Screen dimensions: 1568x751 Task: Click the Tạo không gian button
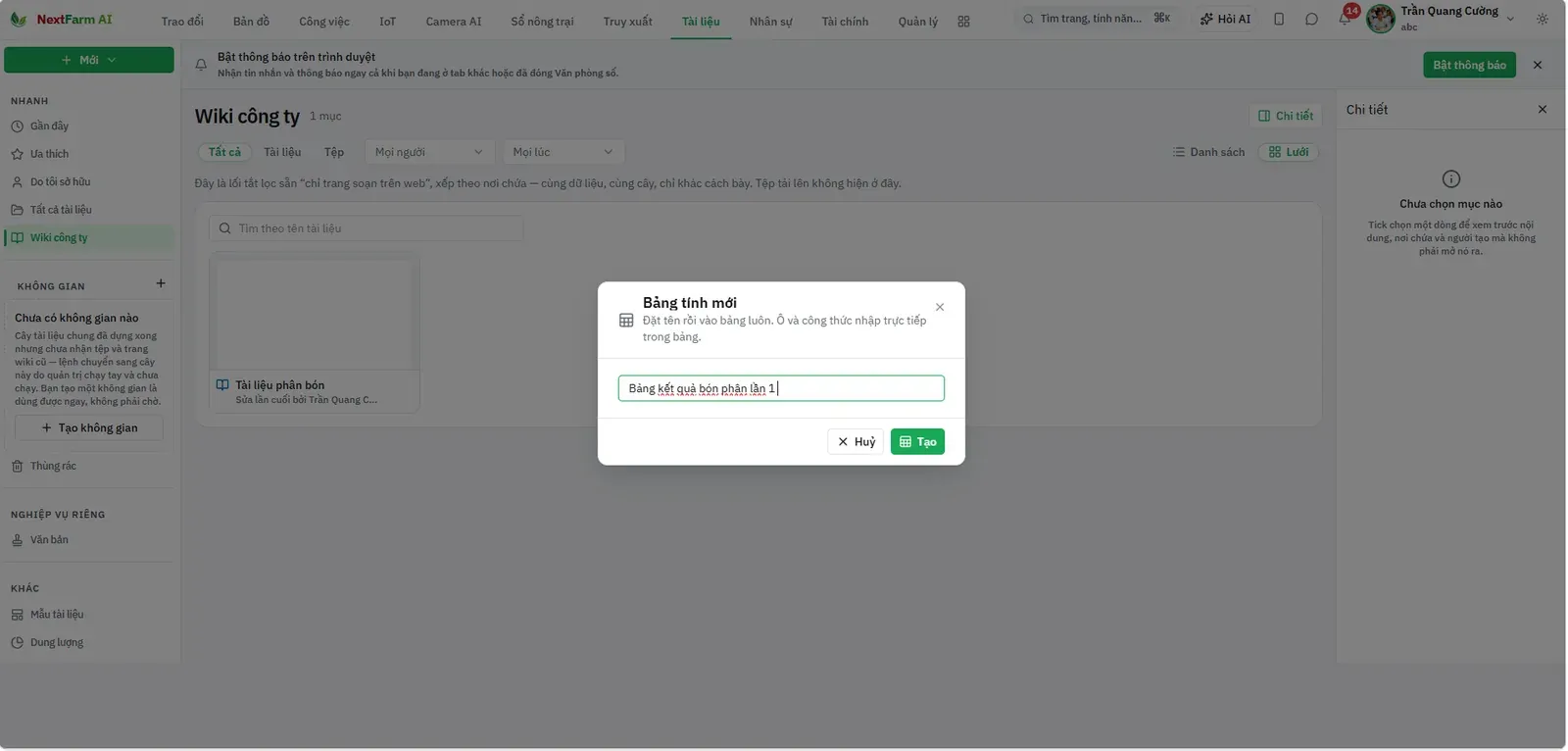click(x=89, y=427)
